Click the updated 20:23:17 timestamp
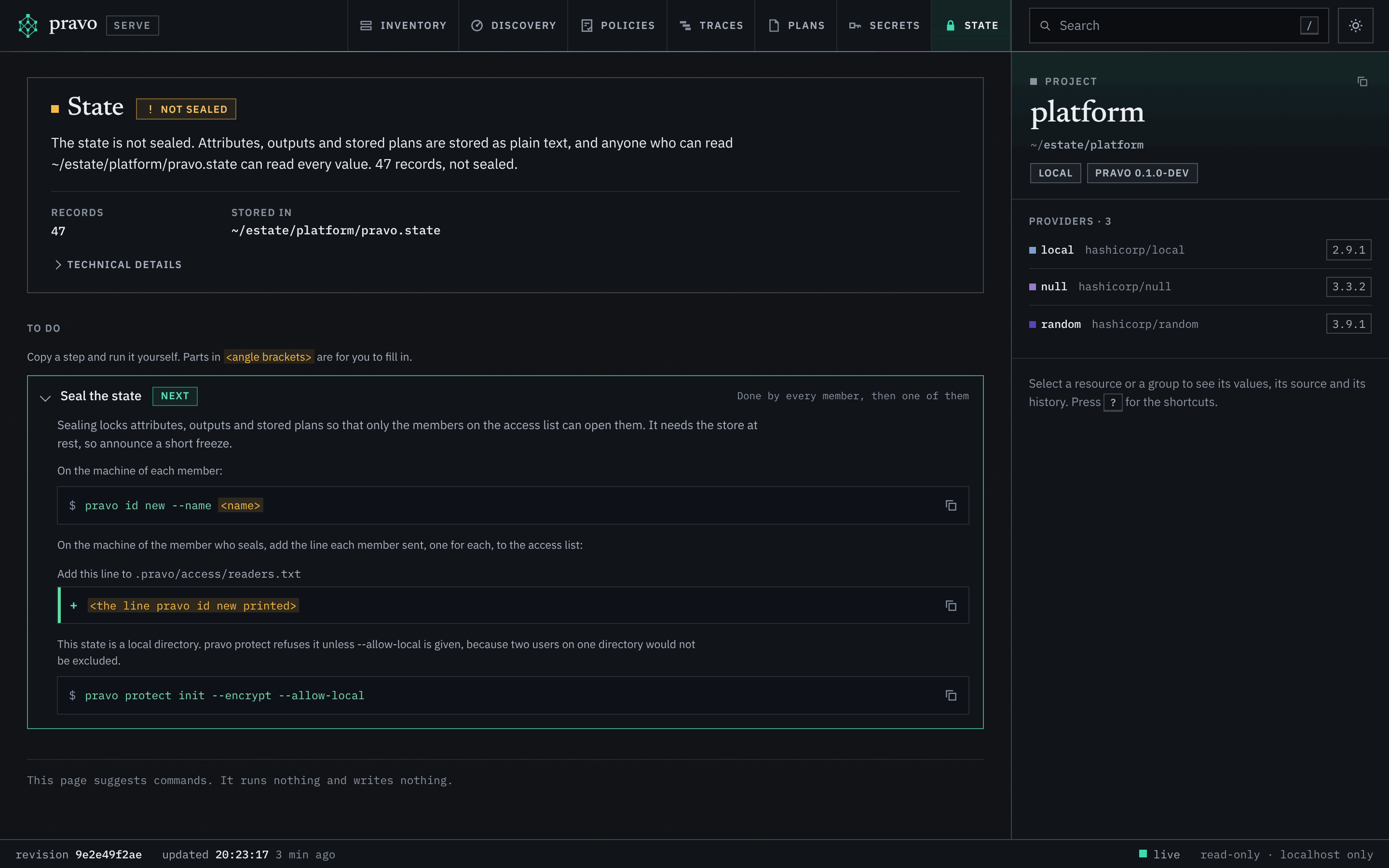The height and width of the screenshot is (868, 1389). click(x=215, y=854)
